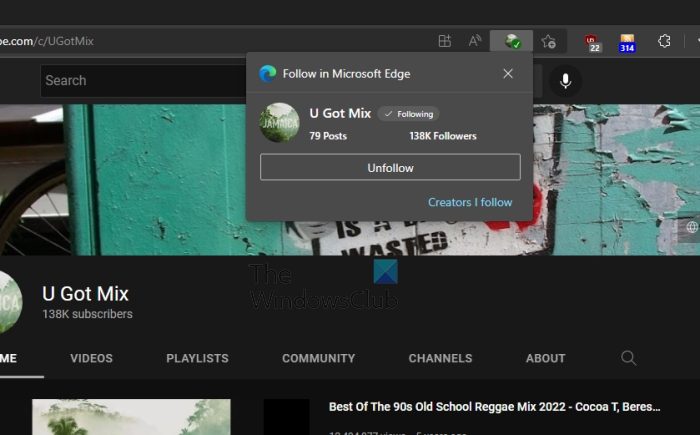The height and width of the screenshot is (435, 700).
Task: Click the Follow creator icon in address bar
Action: [x=512, y=41]
